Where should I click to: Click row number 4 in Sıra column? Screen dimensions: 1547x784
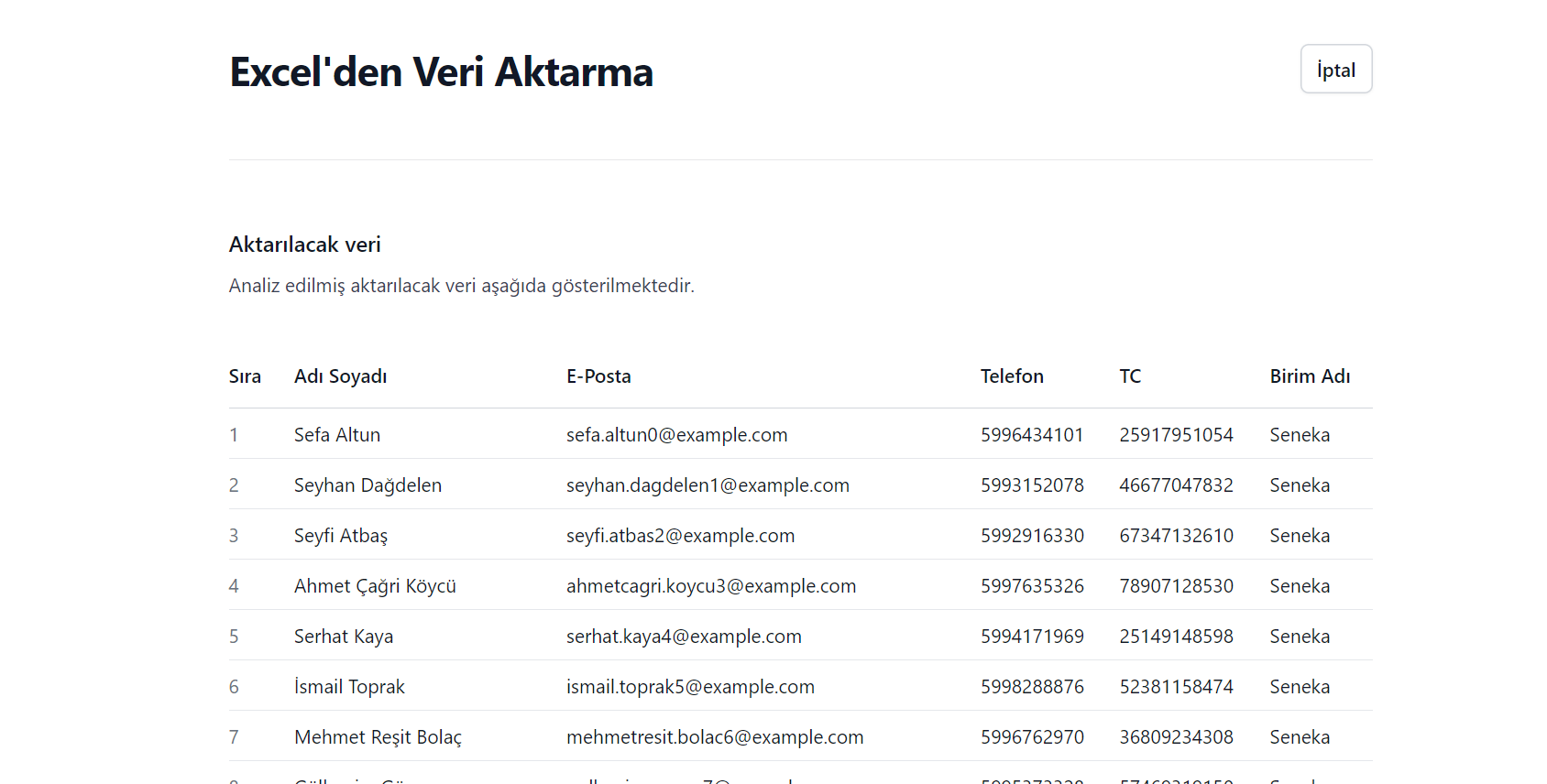coord(234,586)
